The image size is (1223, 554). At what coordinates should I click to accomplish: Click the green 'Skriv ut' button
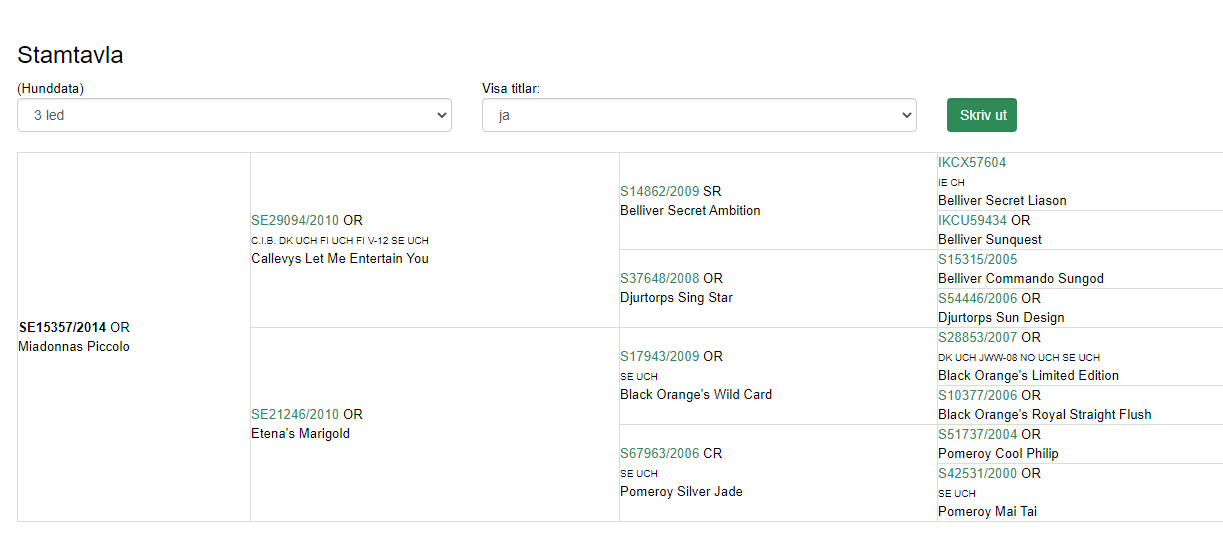pos(981,115)
